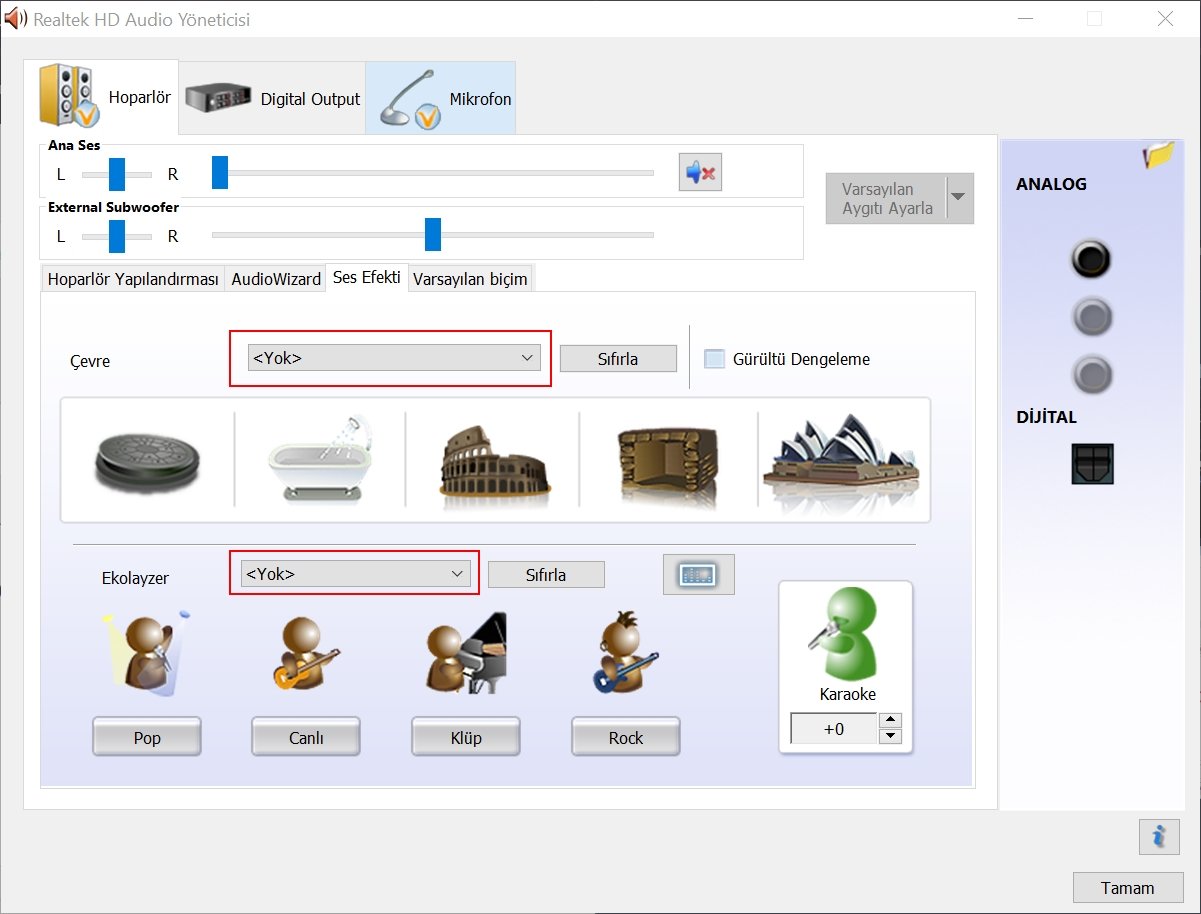This screenshot has width=1201, height=914.
Task: Click the speaker mute icon button
Action: tap(700, 172)
